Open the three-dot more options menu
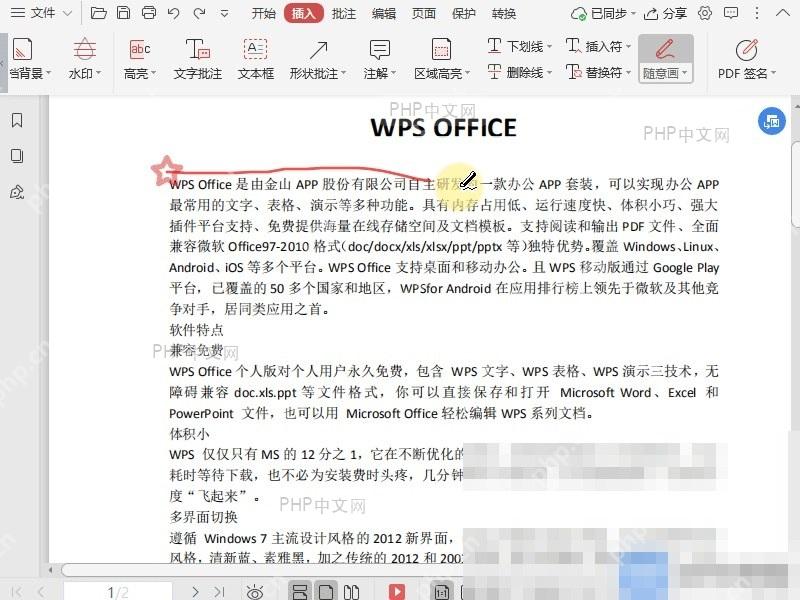 coord(757,13)
